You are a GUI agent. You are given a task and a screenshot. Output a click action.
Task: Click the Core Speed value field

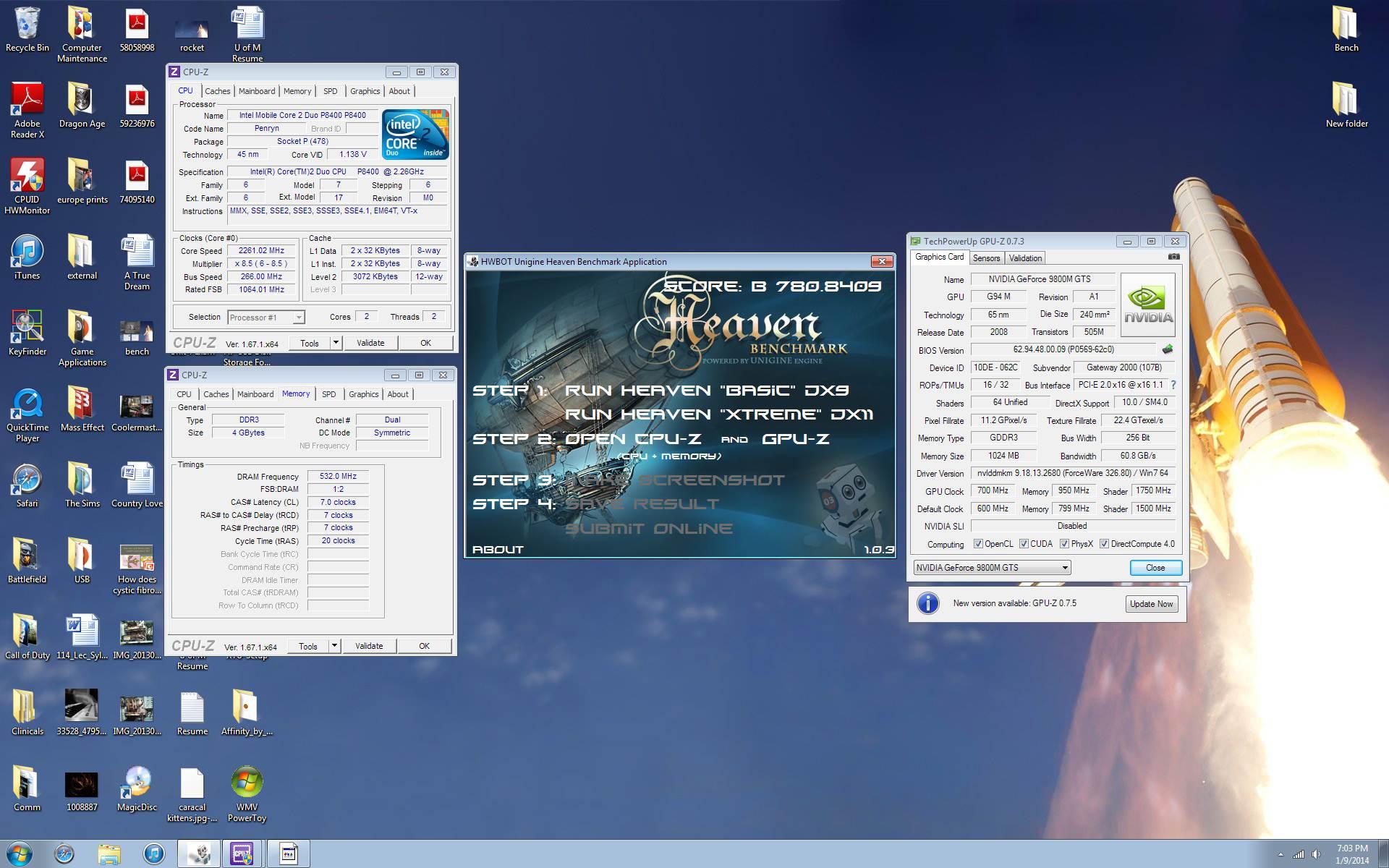coord(261,251)
